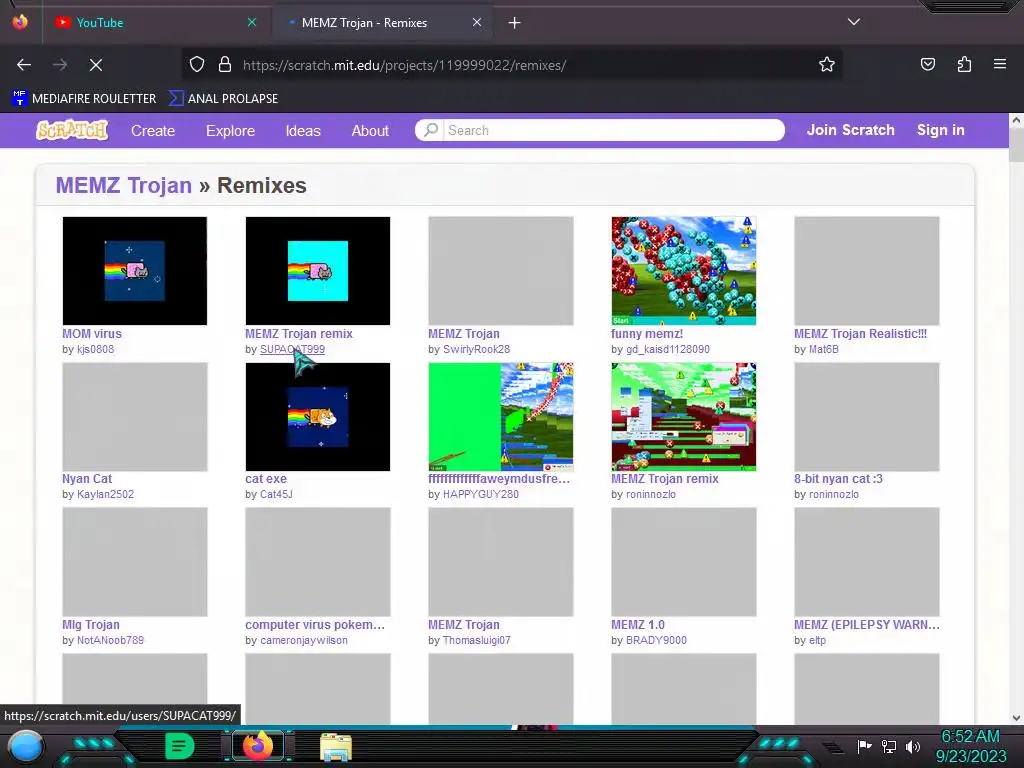Click the Action Center flag tray icon
1024x768 pixels.
coord(864,746)
